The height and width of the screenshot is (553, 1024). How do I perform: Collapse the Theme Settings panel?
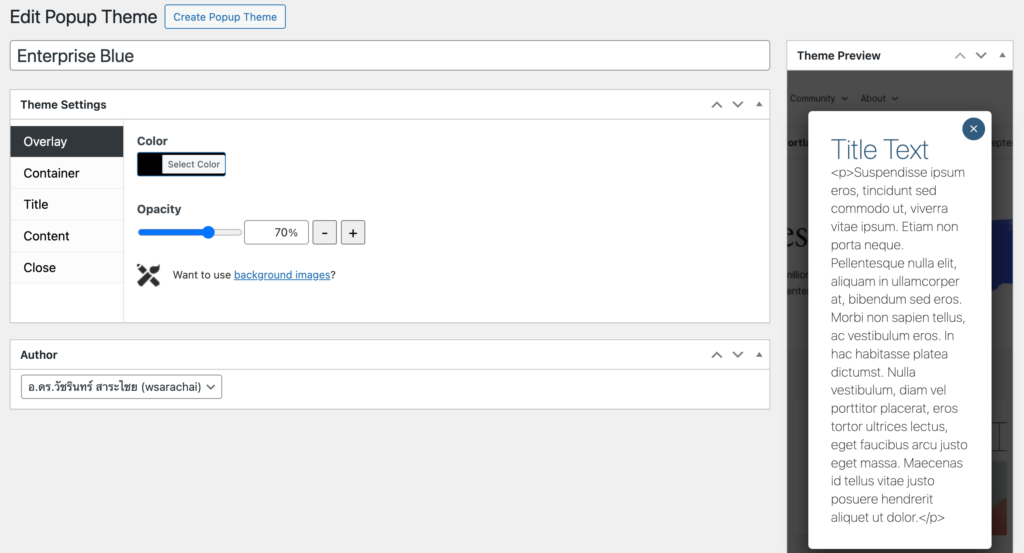pyautogui.click(x=759, y=105)
